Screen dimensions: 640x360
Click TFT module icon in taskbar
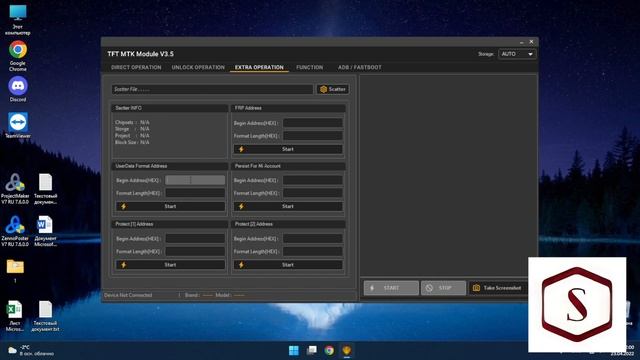tap(347, 350)
